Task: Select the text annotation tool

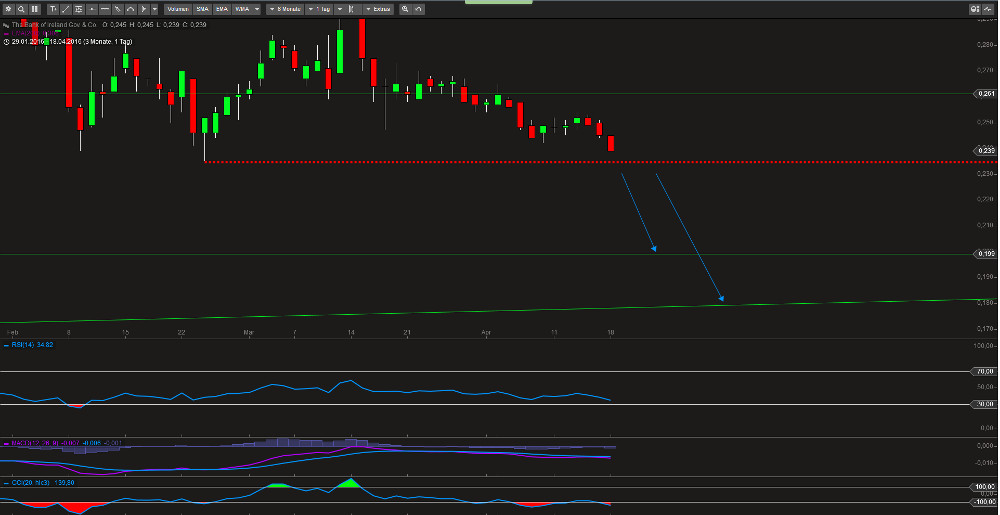Action: (x=53, y=9)
